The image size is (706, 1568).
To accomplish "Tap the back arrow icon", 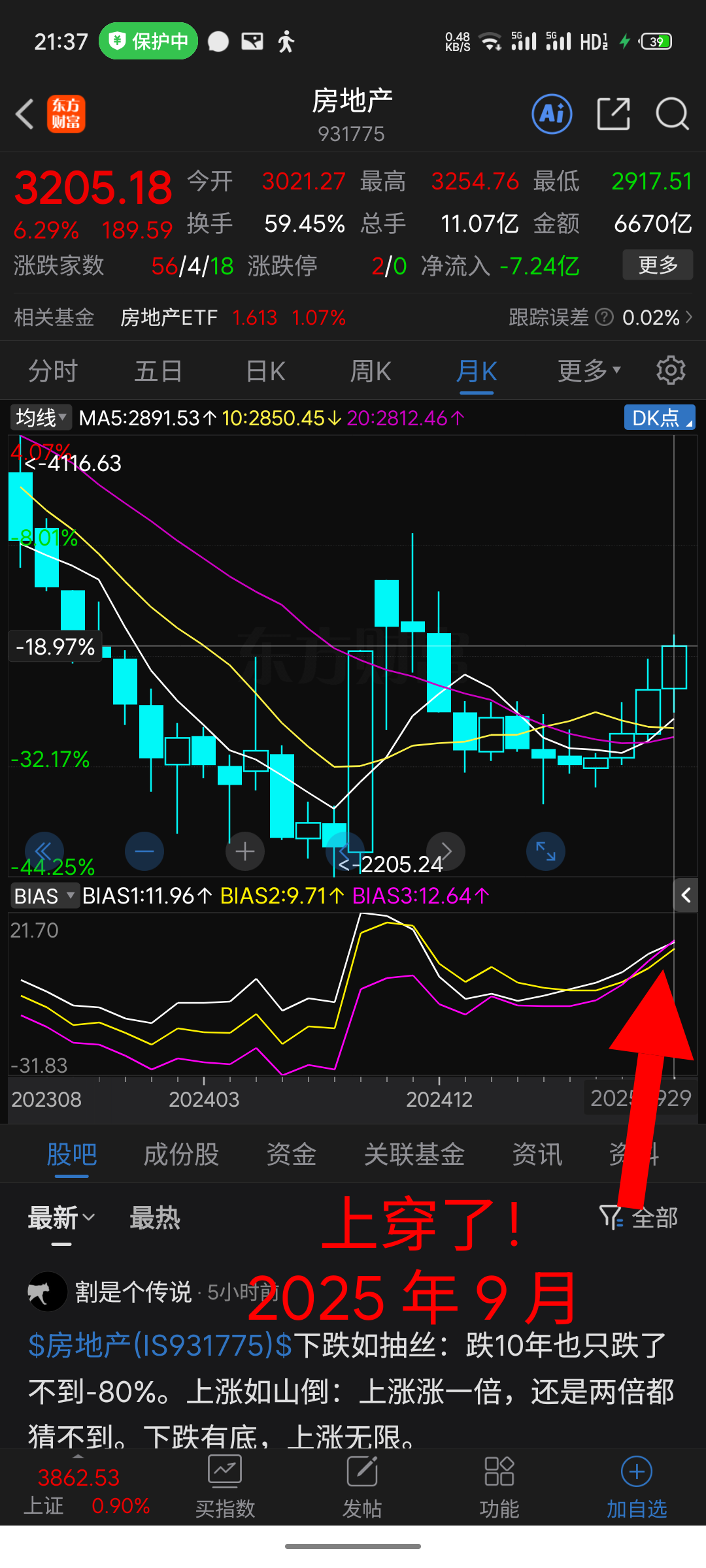I will point(25,114).
